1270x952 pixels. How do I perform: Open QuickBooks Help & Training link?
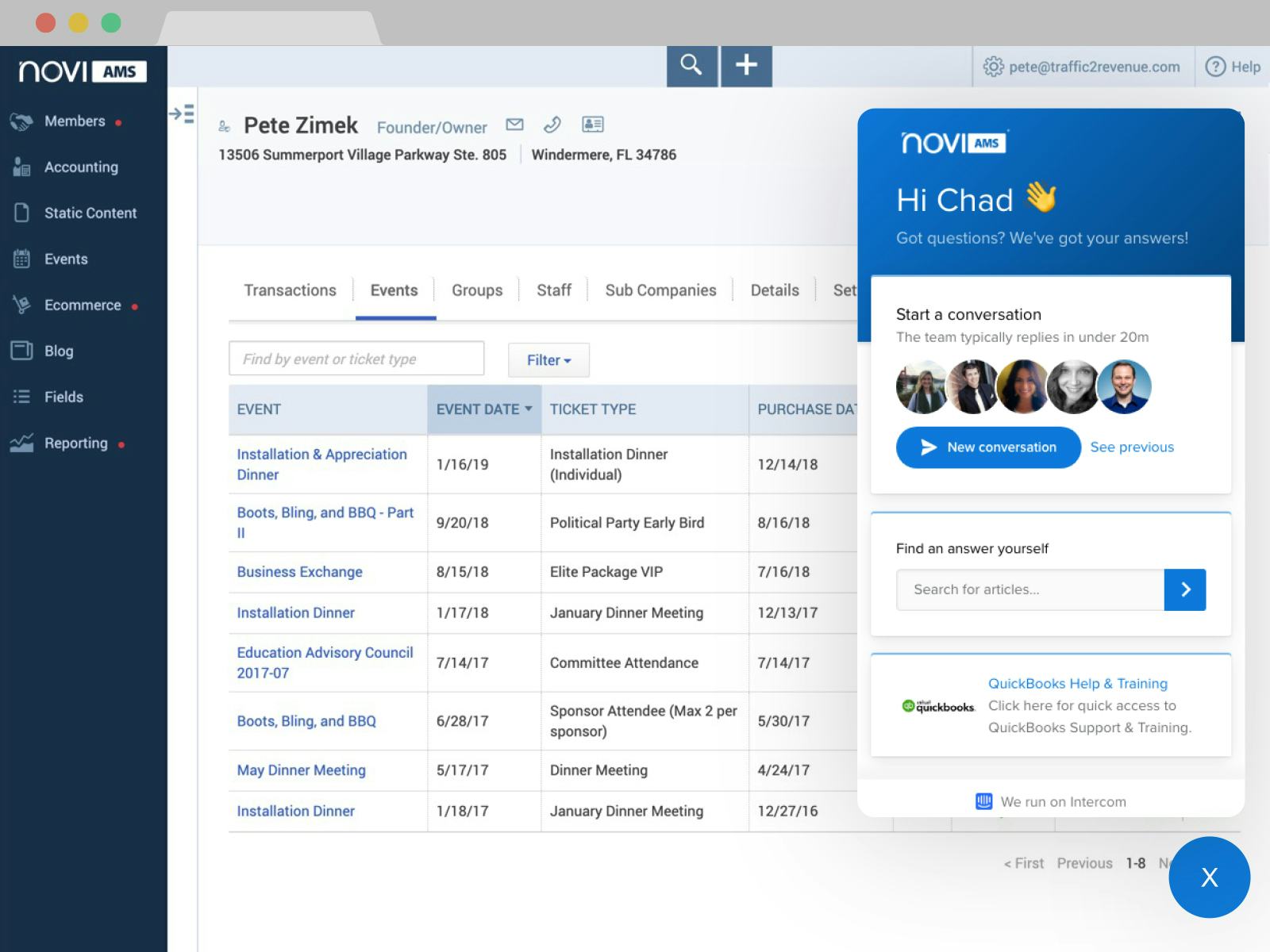coord(1077,683)
